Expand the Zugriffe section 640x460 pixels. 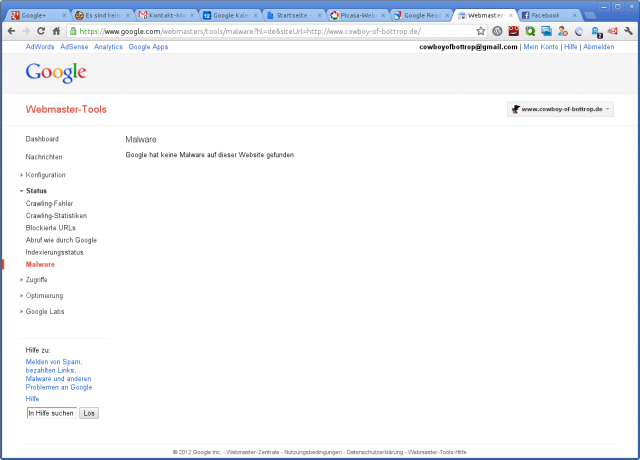coord(36,280)
